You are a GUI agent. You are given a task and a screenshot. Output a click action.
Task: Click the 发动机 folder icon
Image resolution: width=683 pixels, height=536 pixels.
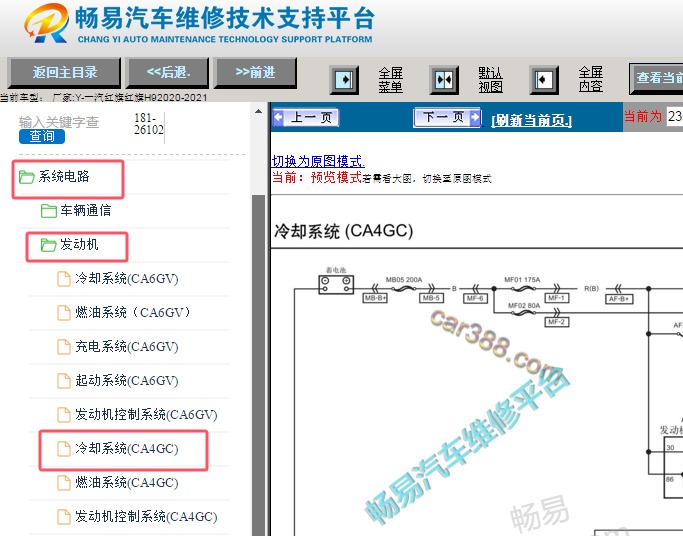(x=48, y=245)
